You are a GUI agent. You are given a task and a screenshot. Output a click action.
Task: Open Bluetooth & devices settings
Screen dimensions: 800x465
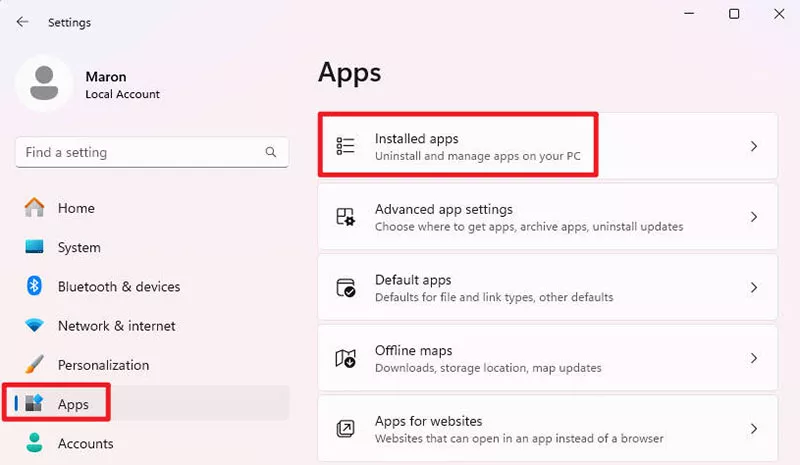point(152,286)
